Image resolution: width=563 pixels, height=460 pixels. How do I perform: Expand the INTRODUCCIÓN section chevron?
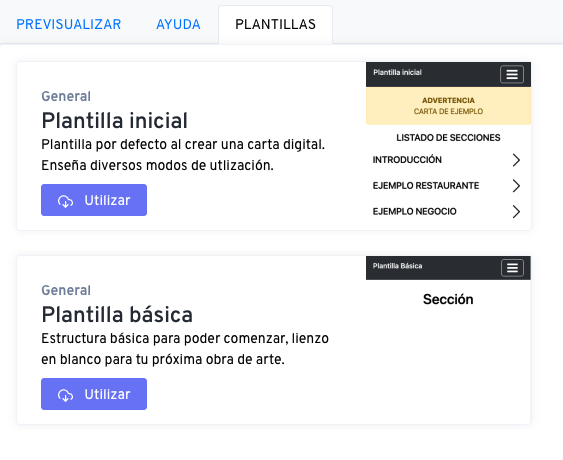click(516, 160)
